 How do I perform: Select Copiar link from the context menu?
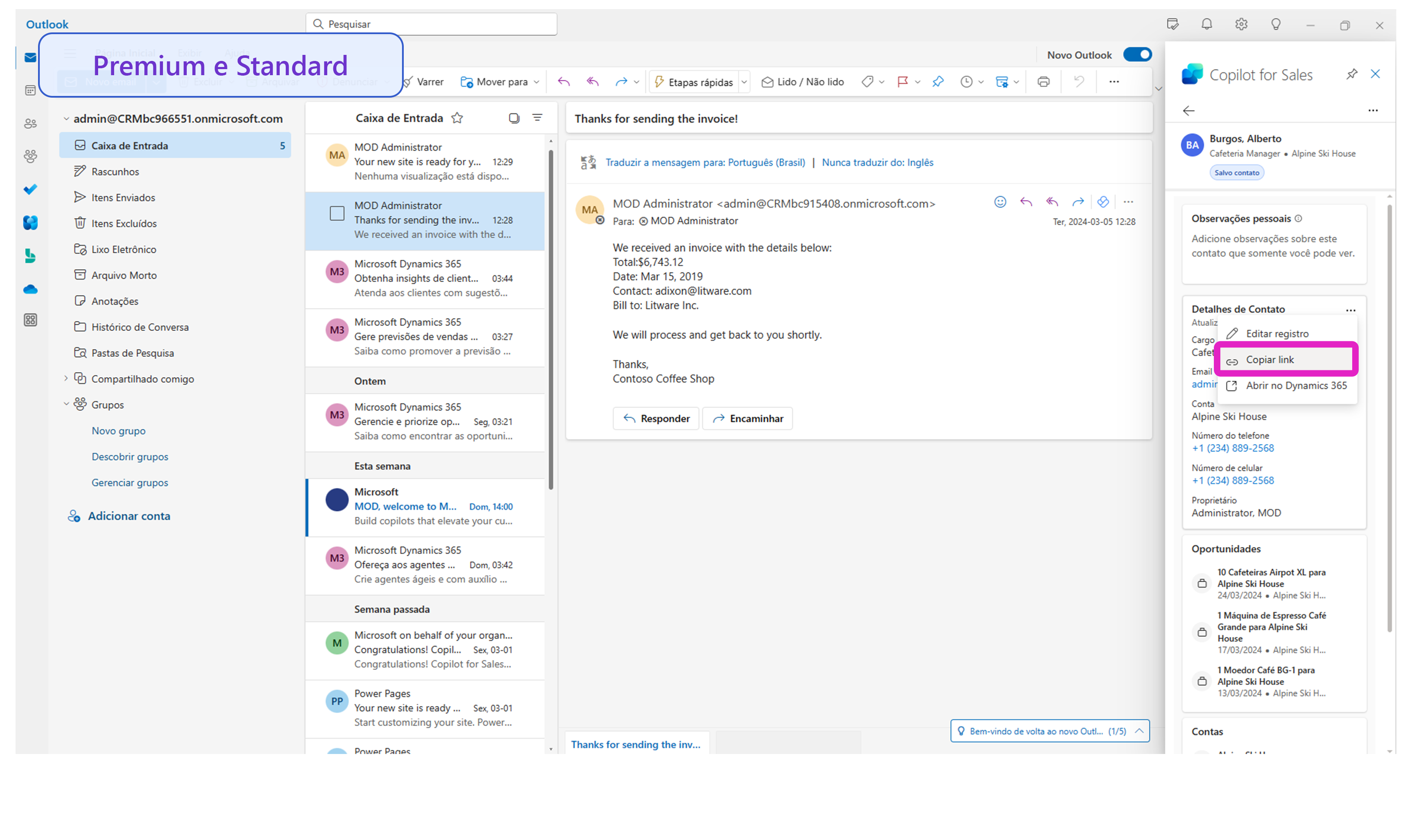pos(1270,360)
